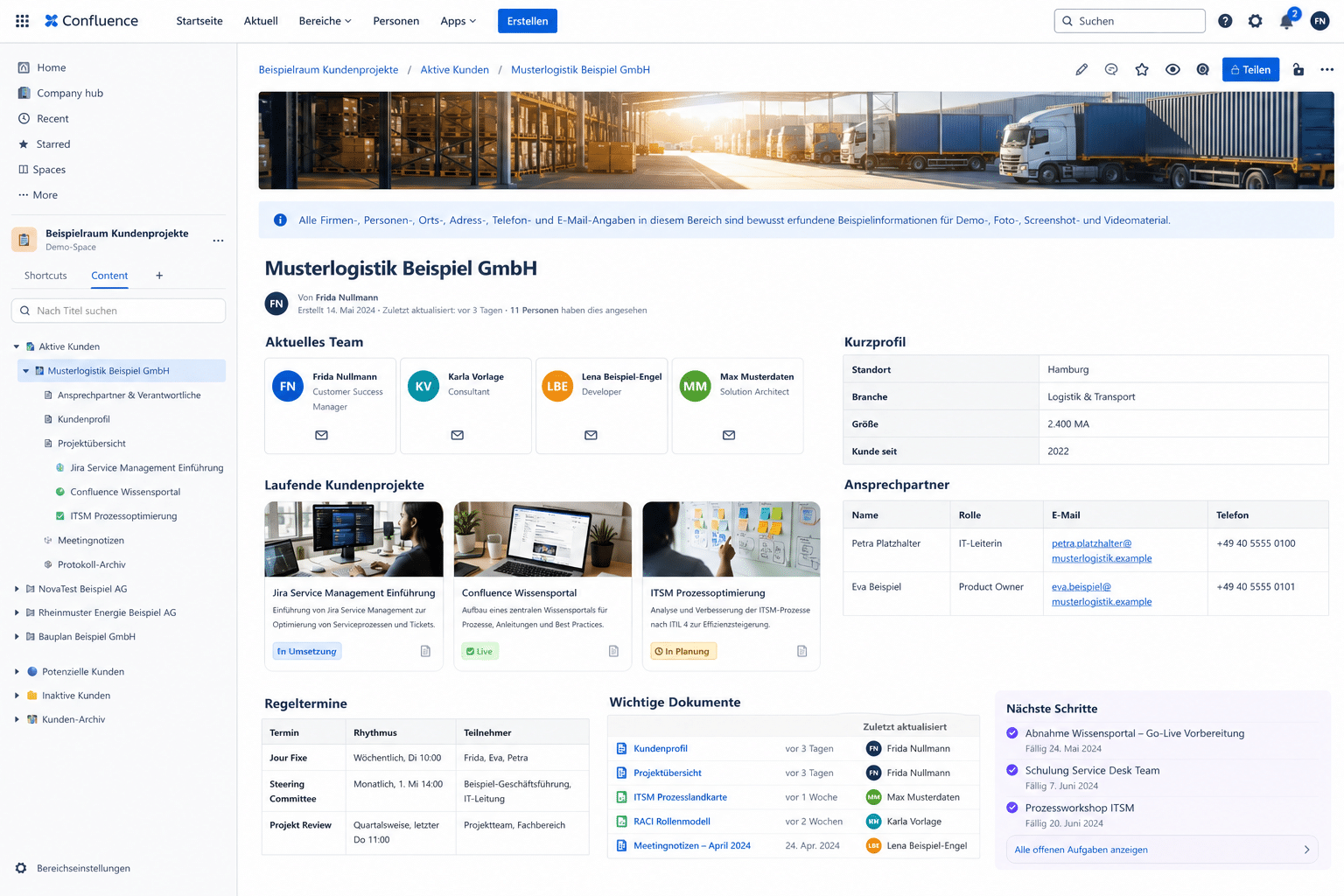Open the page restrictions lock icon
Viewport: 1344px width, 896px height.
point(1298,70)
